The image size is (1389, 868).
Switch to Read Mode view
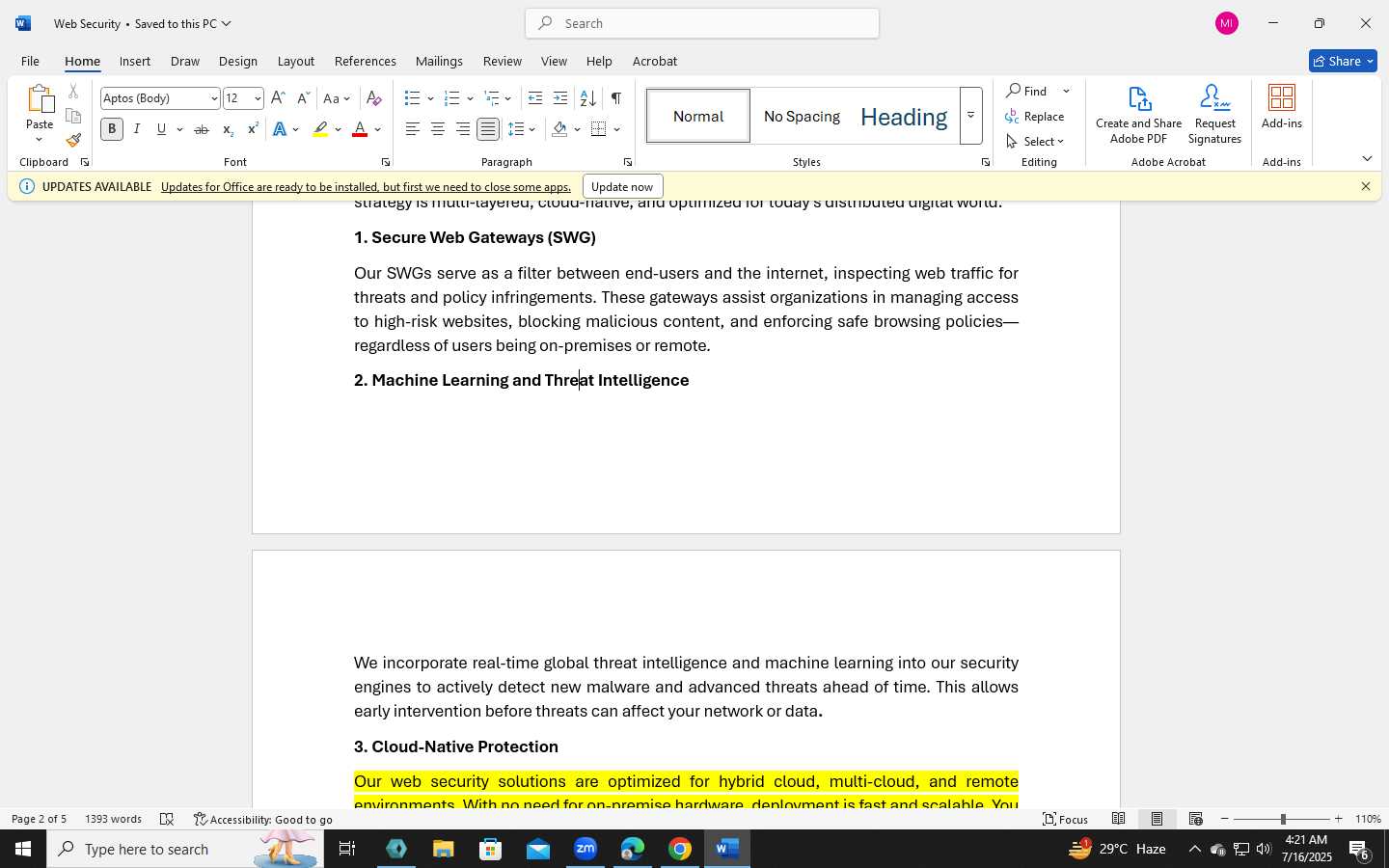tap(1119, 819)
